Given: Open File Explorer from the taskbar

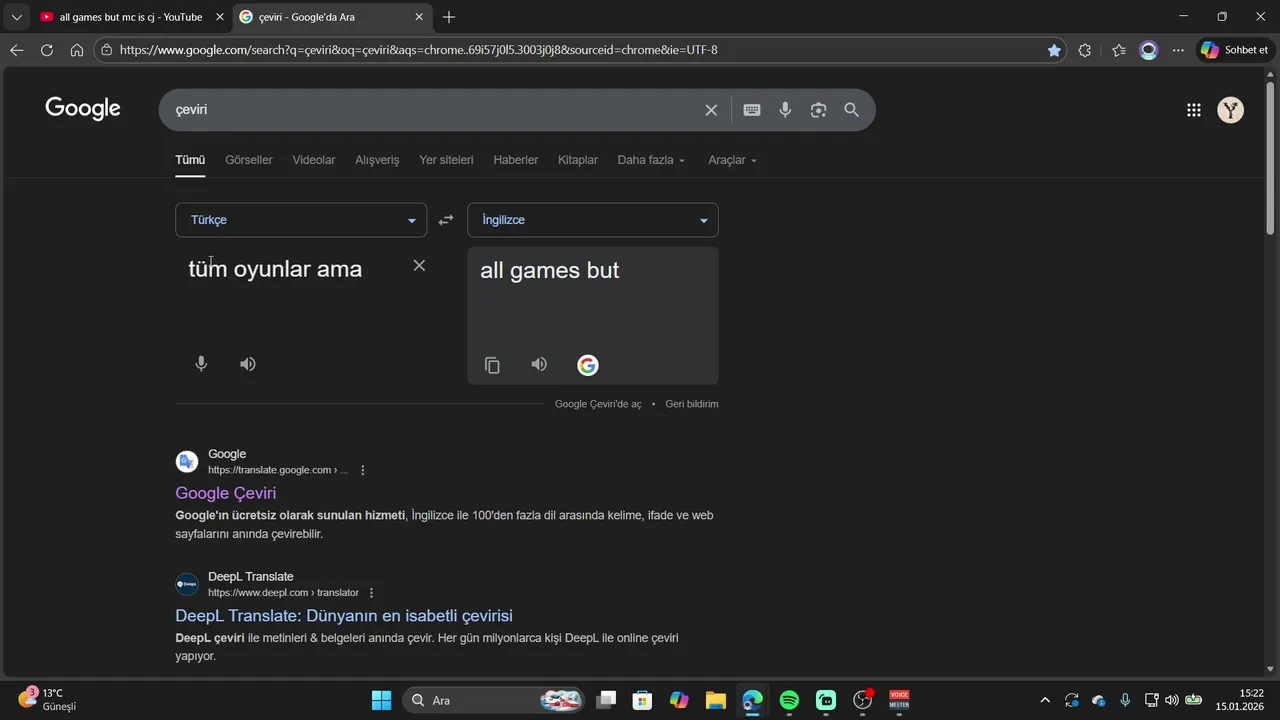Looking at the screenshot, I should 715,700.
